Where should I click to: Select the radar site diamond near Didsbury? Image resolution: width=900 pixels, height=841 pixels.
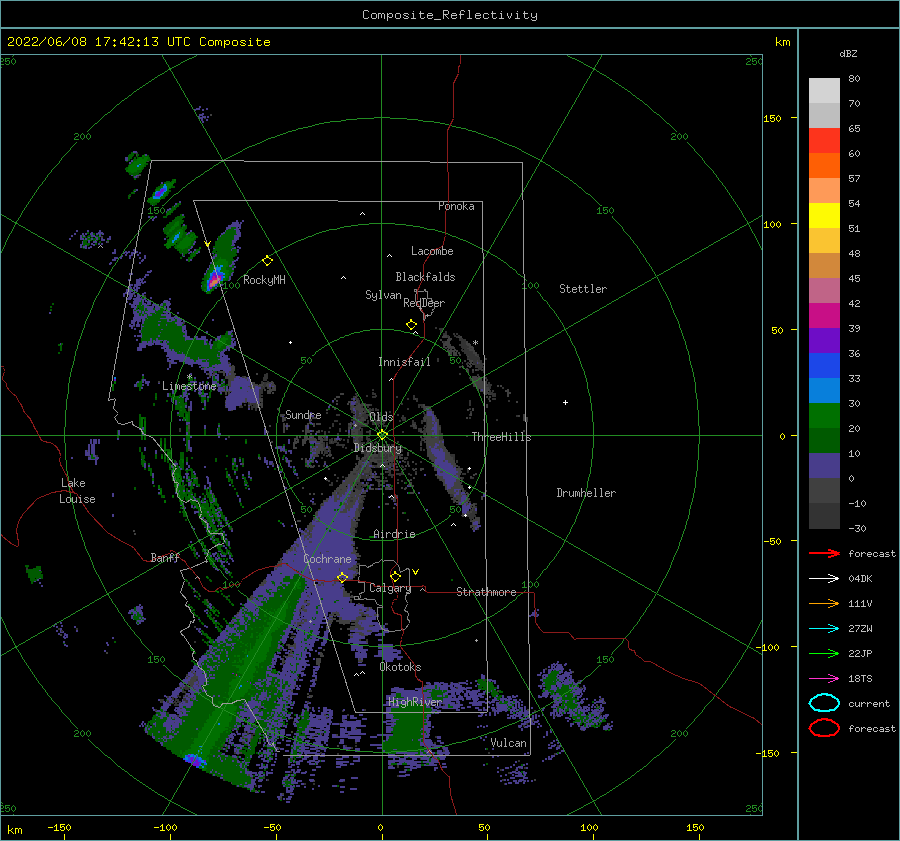[x=382, y=435]
